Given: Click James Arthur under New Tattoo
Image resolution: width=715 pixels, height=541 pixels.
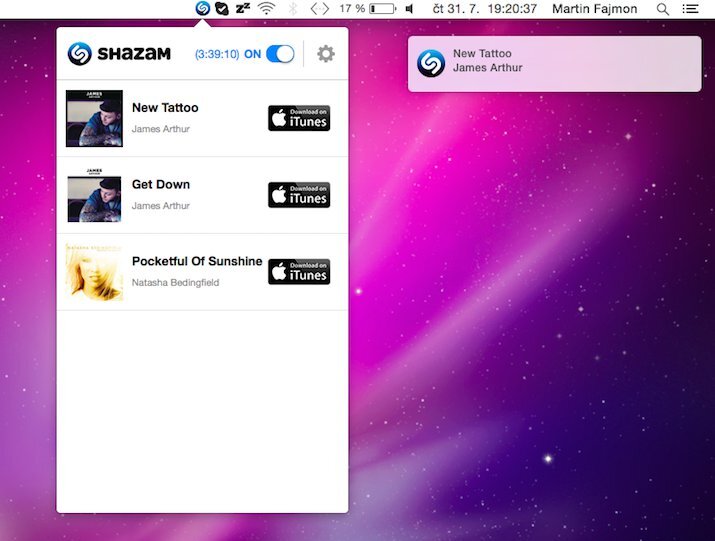Looking at the screenshot, I should (x=161, y=129).
